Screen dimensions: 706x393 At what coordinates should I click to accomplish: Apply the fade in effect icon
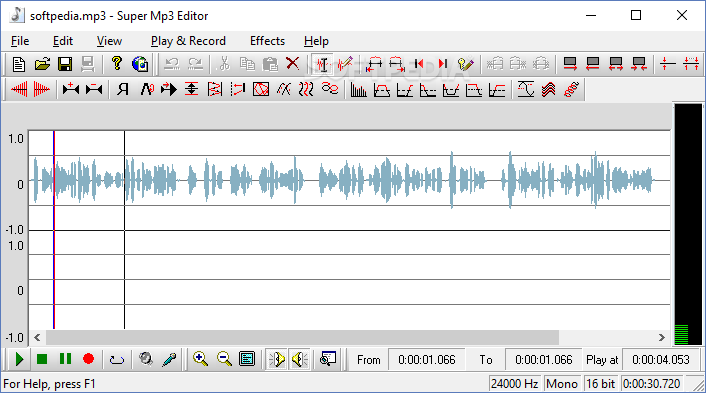[19, 90]
